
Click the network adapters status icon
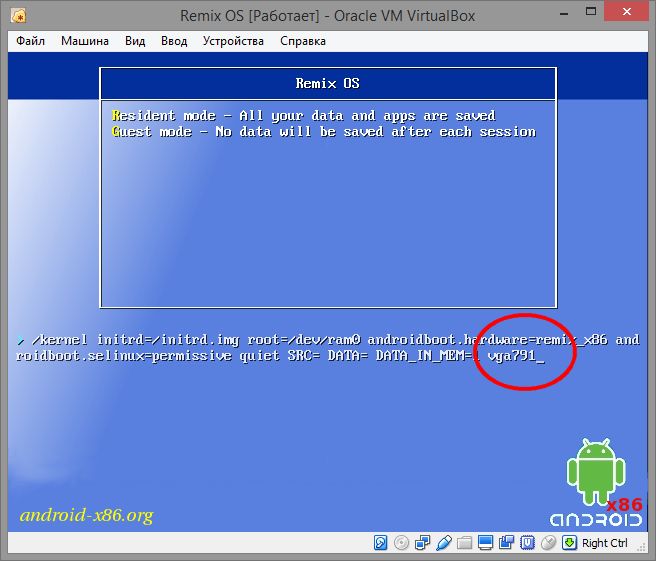tap(422, 543)
